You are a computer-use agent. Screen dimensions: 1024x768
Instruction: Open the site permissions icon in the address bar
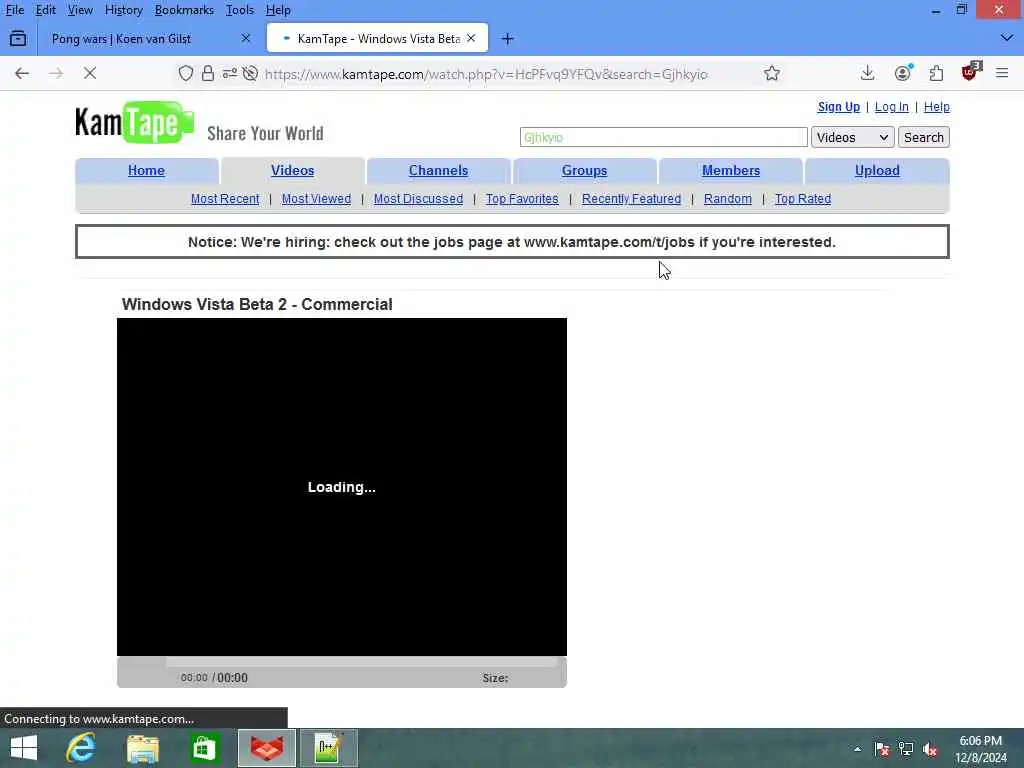point(229,73)
